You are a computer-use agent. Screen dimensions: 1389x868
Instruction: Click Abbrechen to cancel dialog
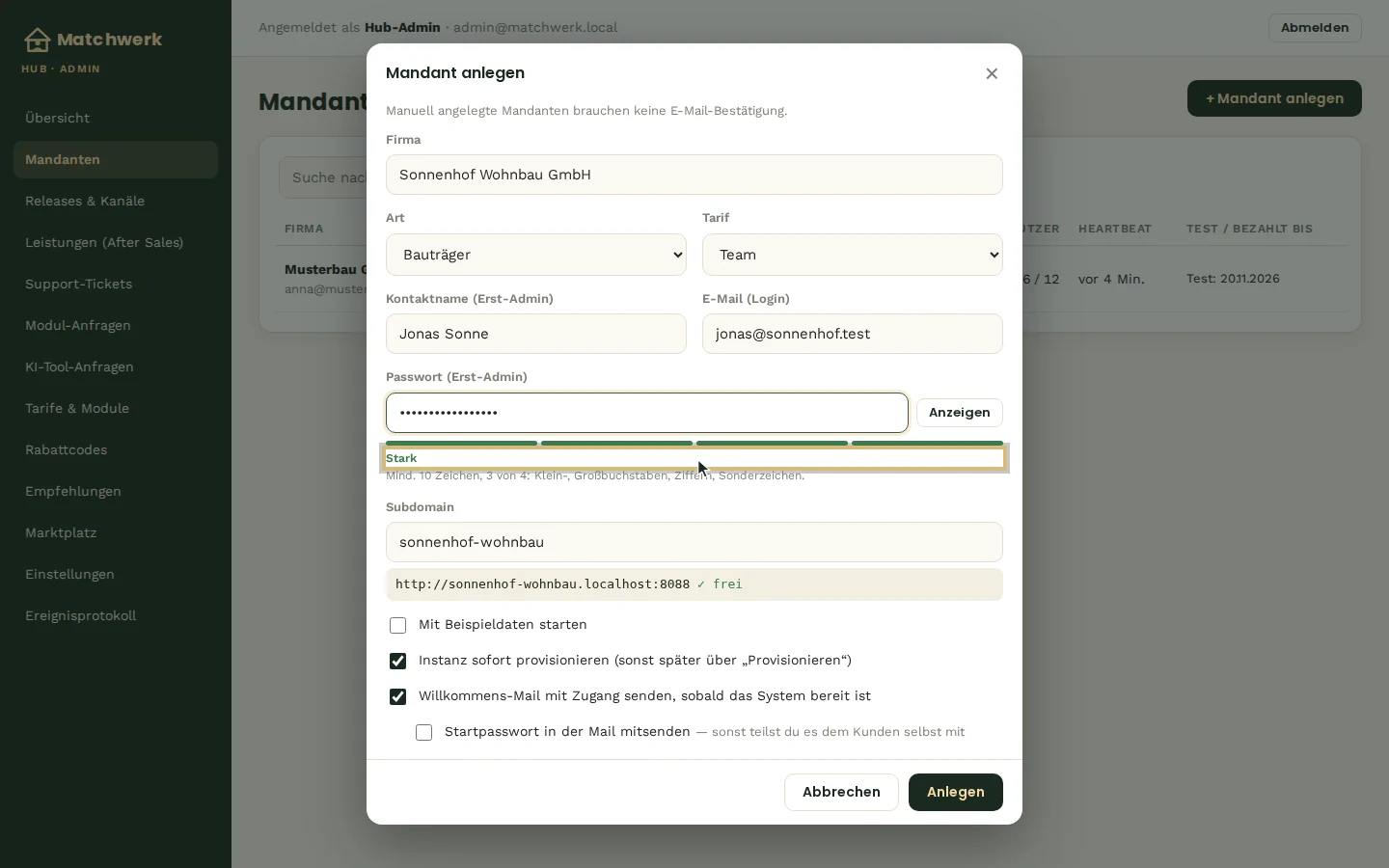(841, 792)
